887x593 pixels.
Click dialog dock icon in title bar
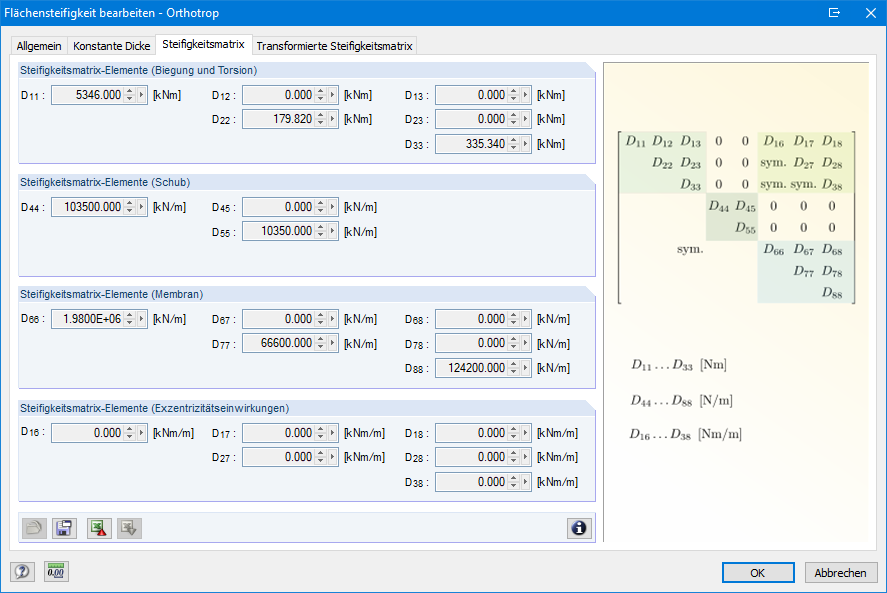point(834,12)
